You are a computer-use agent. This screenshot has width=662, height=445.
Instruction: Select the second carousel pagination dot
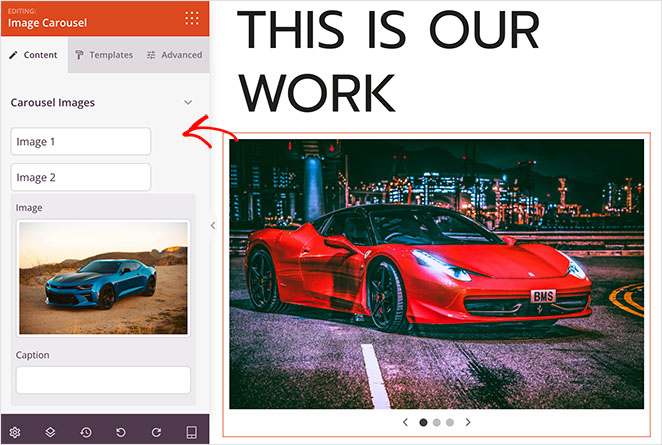(x=437, y=422)
